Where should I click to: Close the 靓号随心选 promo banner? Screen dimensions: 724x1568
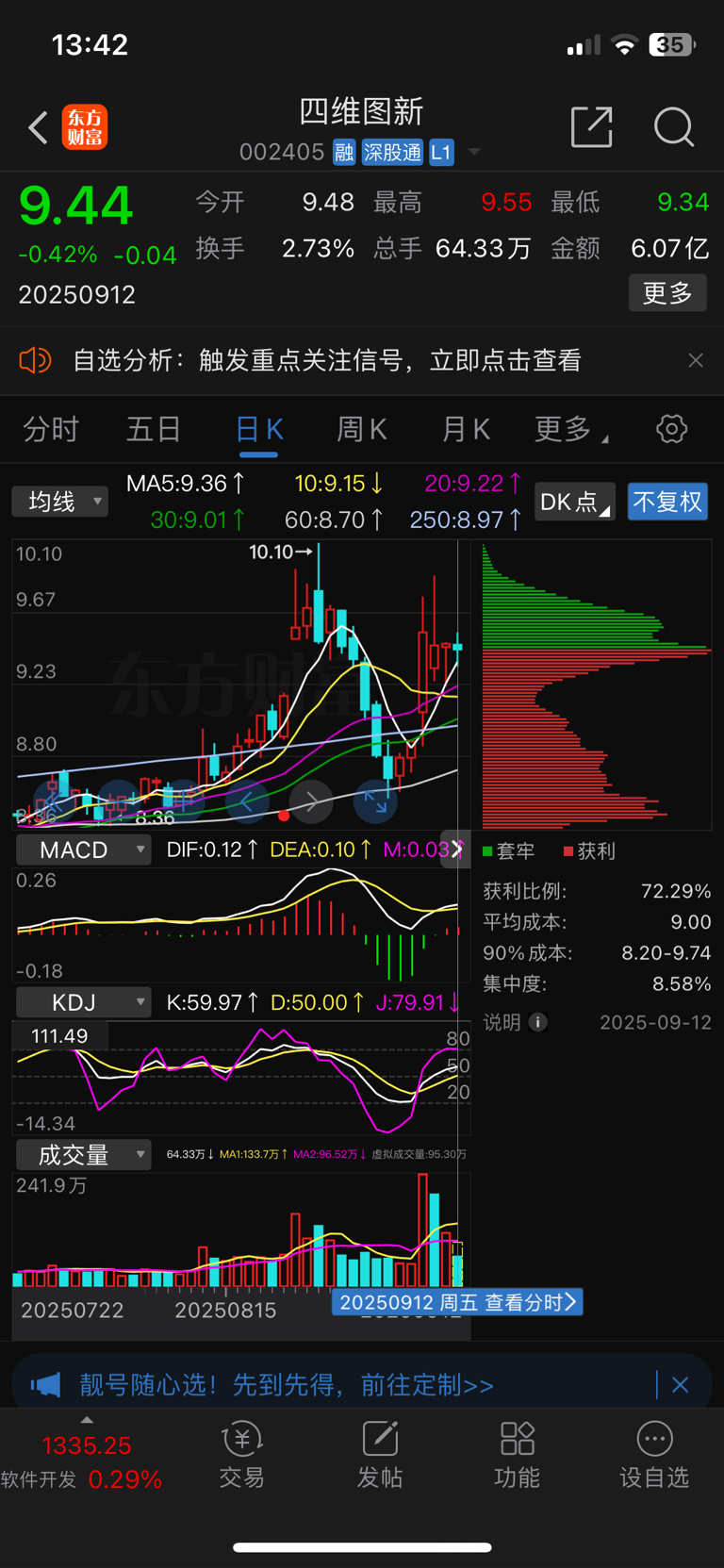point(680,1385)
